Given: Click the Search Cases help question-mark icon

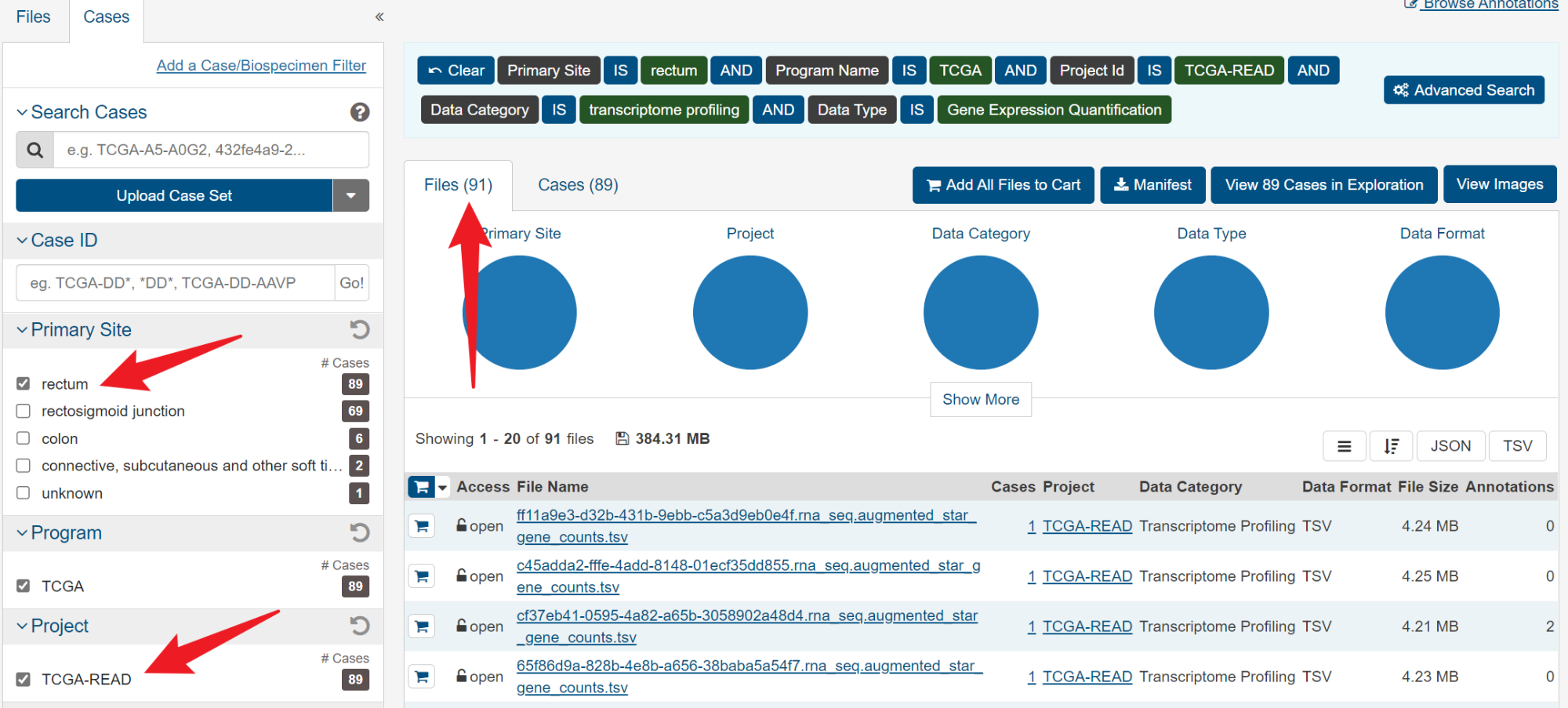Looking at the screenshot, I should coord(360,112).
